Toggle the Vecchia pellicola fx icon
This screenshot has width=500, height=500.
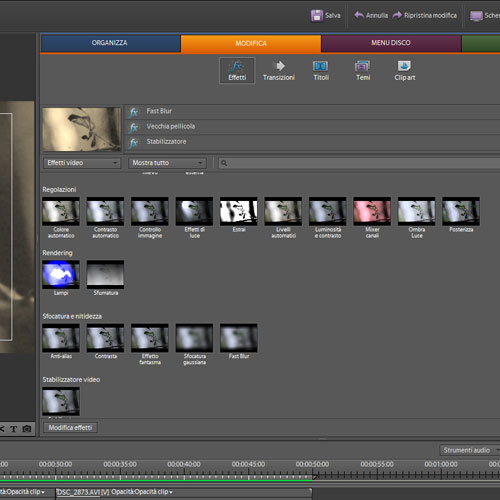(x=134, y=128)
